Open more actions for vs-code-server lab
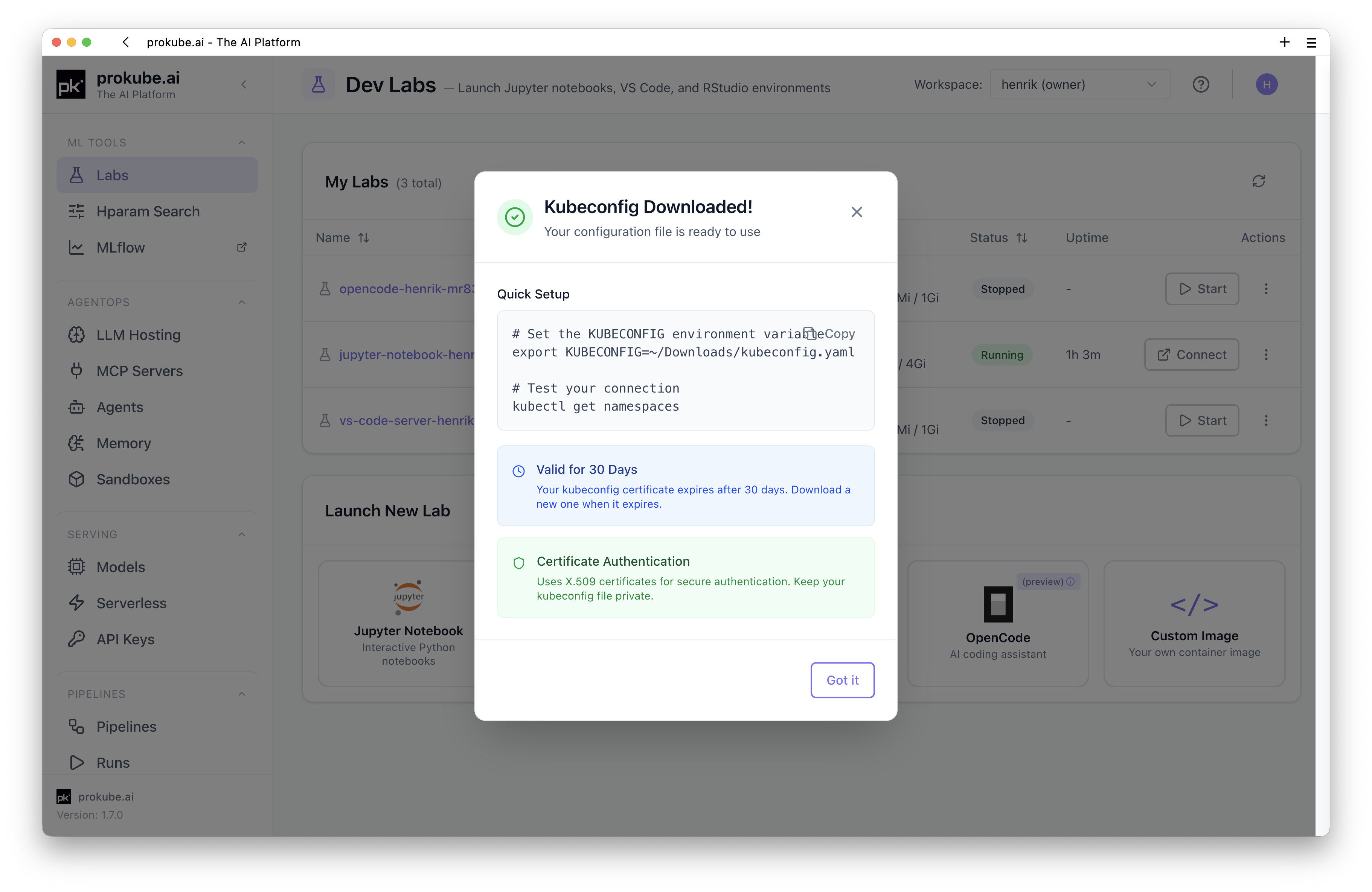Screen dimensions: 1372x892 [1266, 421]
